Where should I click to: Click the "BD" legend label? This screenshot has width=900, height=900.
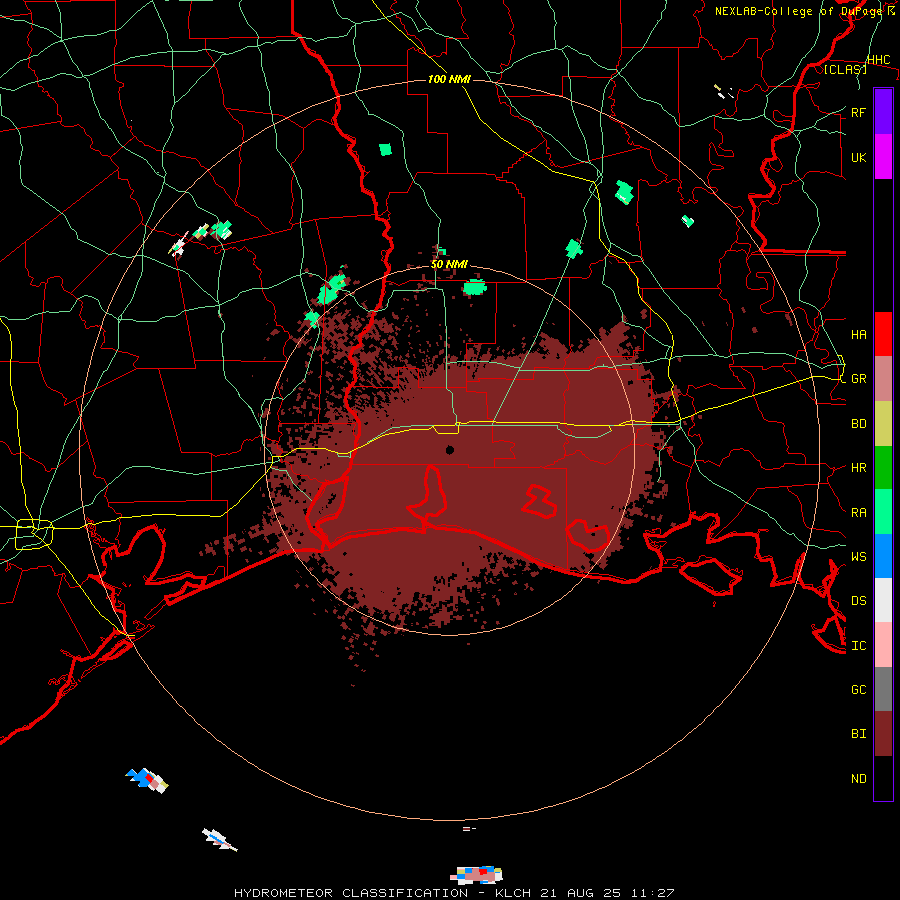[858, 424]
